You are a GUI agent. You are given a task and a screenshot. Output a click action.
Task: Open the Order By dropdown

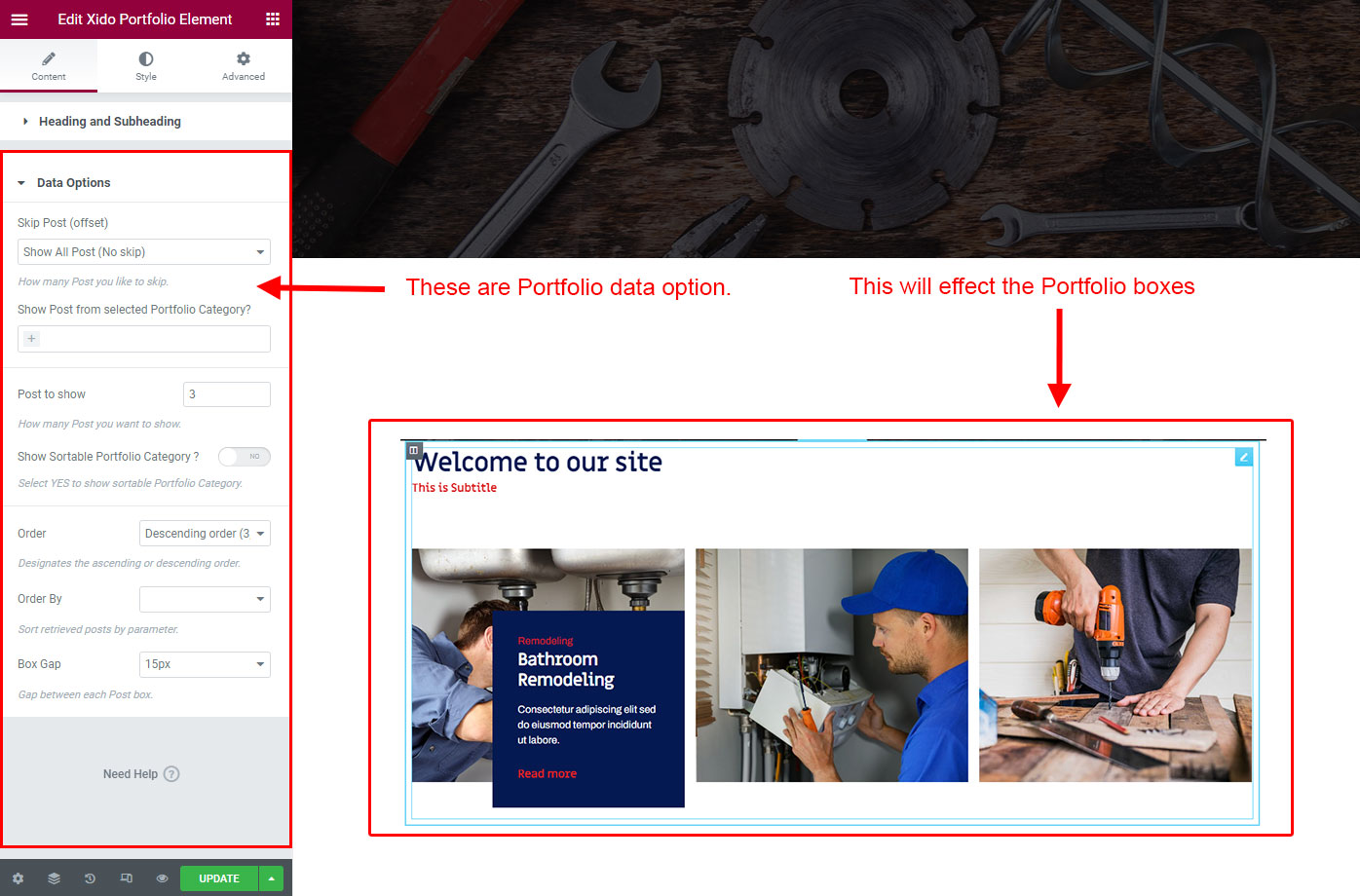pos(205,599)
